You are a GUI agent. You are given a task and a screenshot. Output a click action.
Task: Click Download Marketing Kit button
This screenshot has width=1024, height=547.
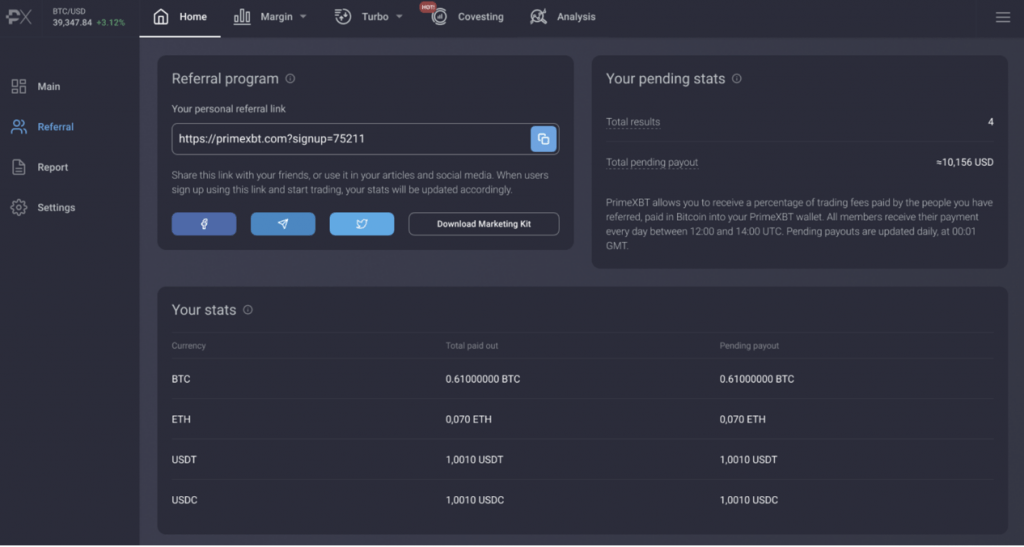(484, 224)
